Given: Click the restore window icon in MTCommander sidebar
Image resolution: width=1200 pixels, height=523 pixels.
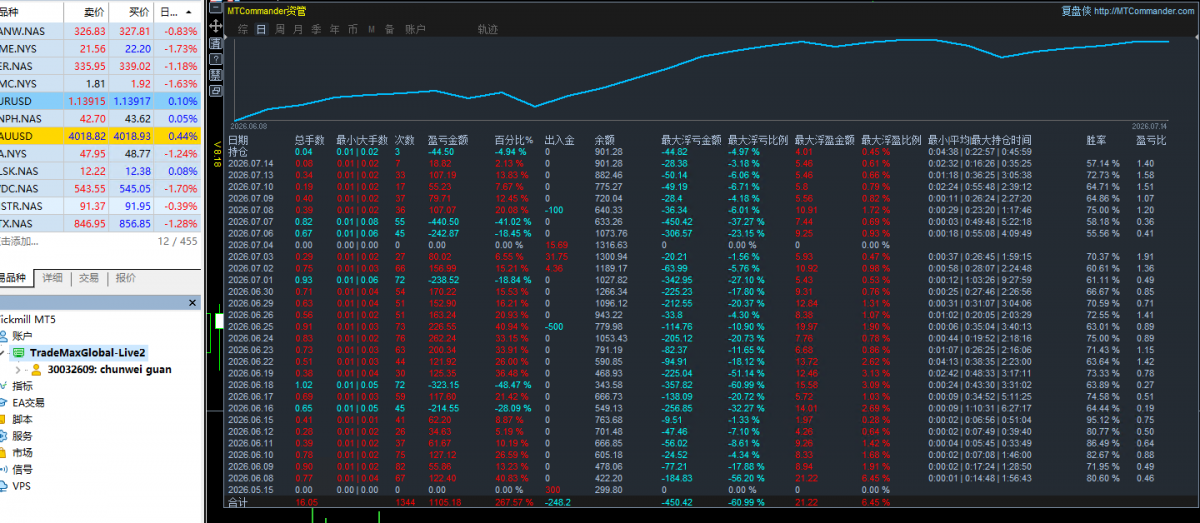Looking at the screenshot, I should click(216, 90).
